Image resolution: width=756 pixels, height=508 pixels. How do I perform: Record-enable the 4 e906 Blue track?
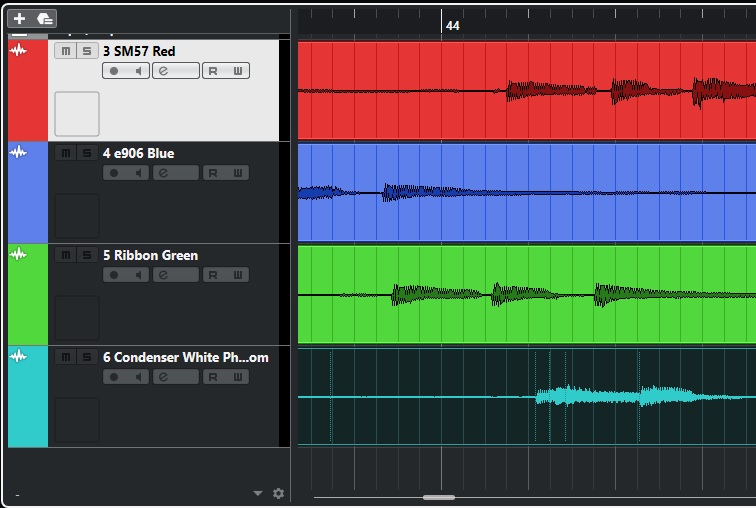[x=114, y=173]
